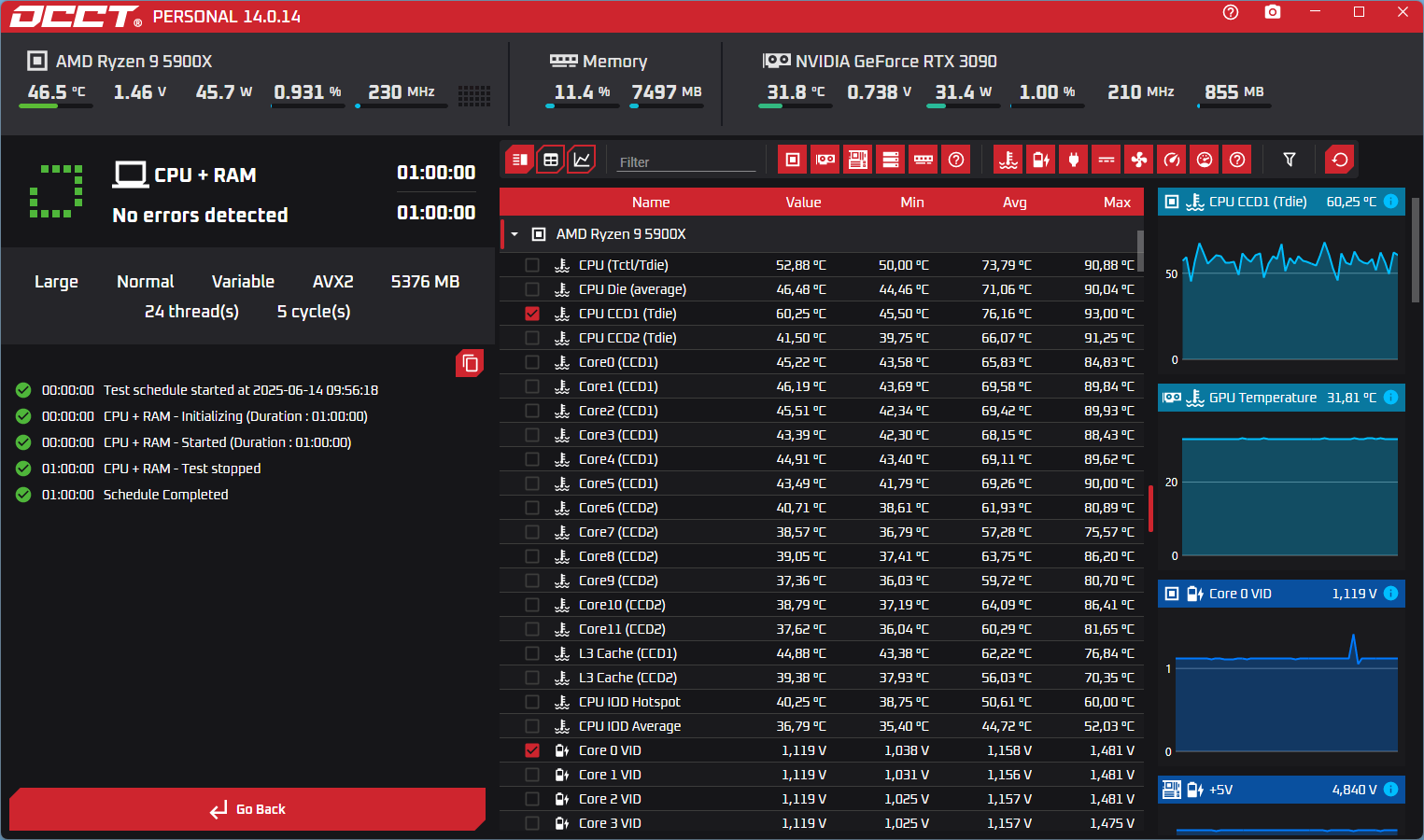
Task: Collapse the AMD Ryzen 9 5900X group
Action: pyautogui.click(x=515, y=234)
